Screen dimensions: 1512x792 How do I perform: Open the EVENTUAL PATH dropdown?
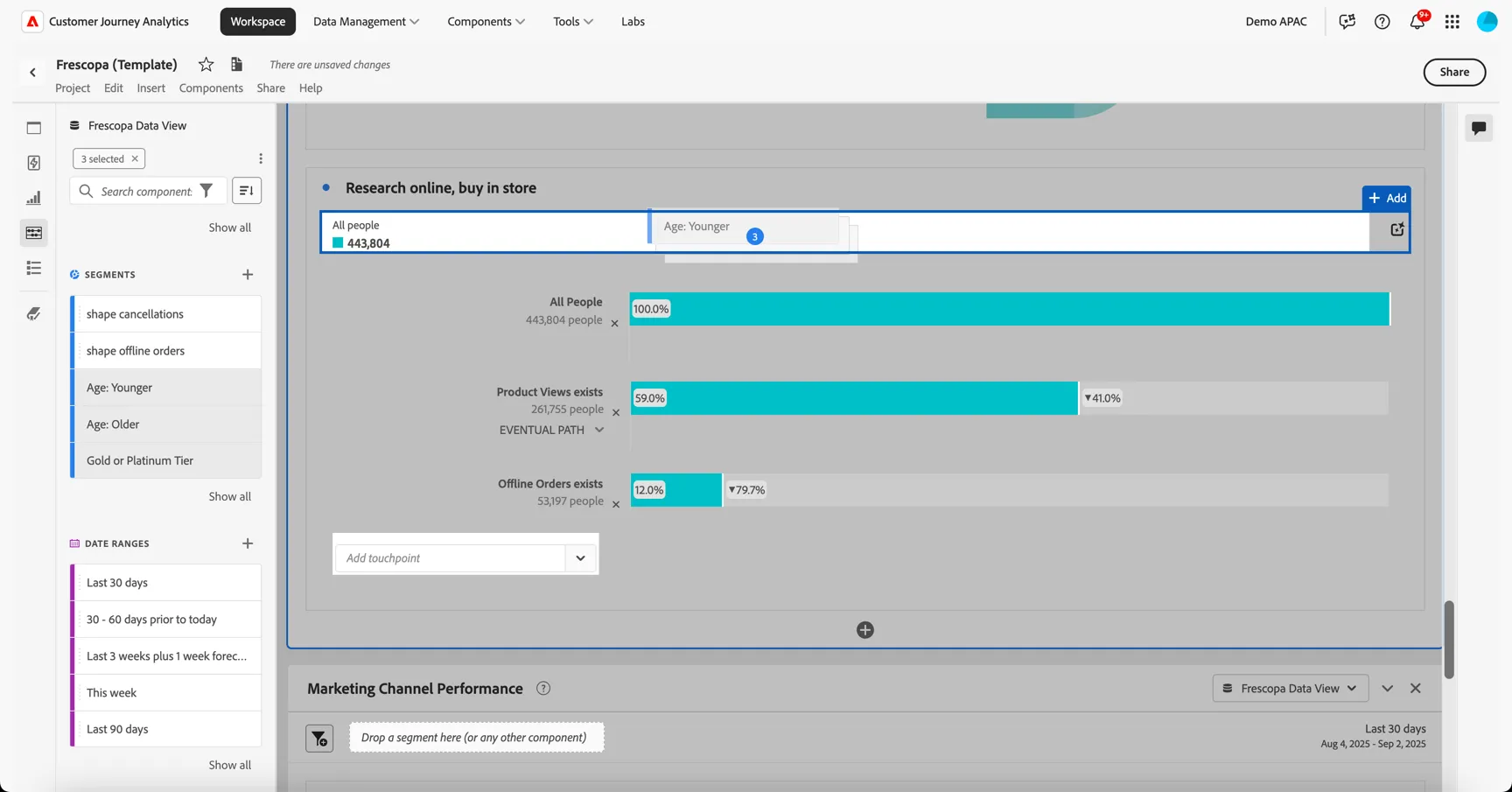552,430
